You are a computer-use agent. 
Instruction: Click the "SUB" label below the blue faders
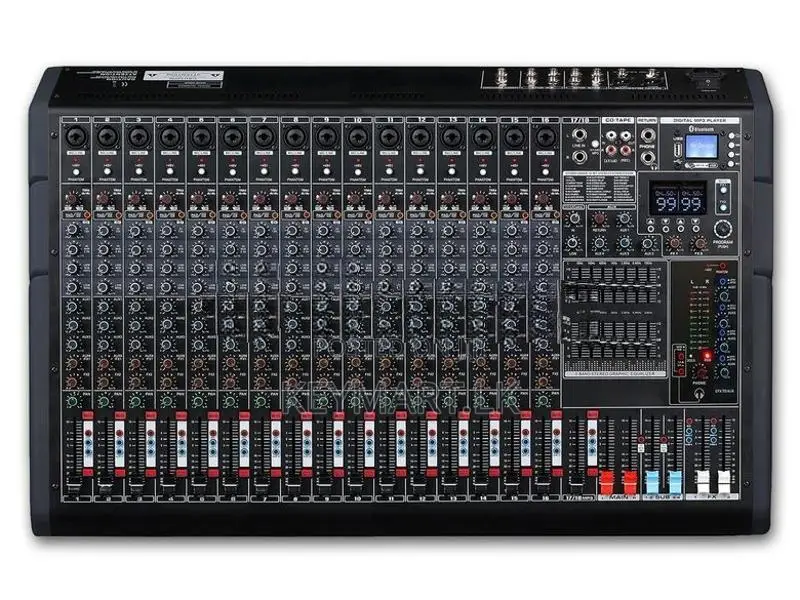(x=662, y=496)
